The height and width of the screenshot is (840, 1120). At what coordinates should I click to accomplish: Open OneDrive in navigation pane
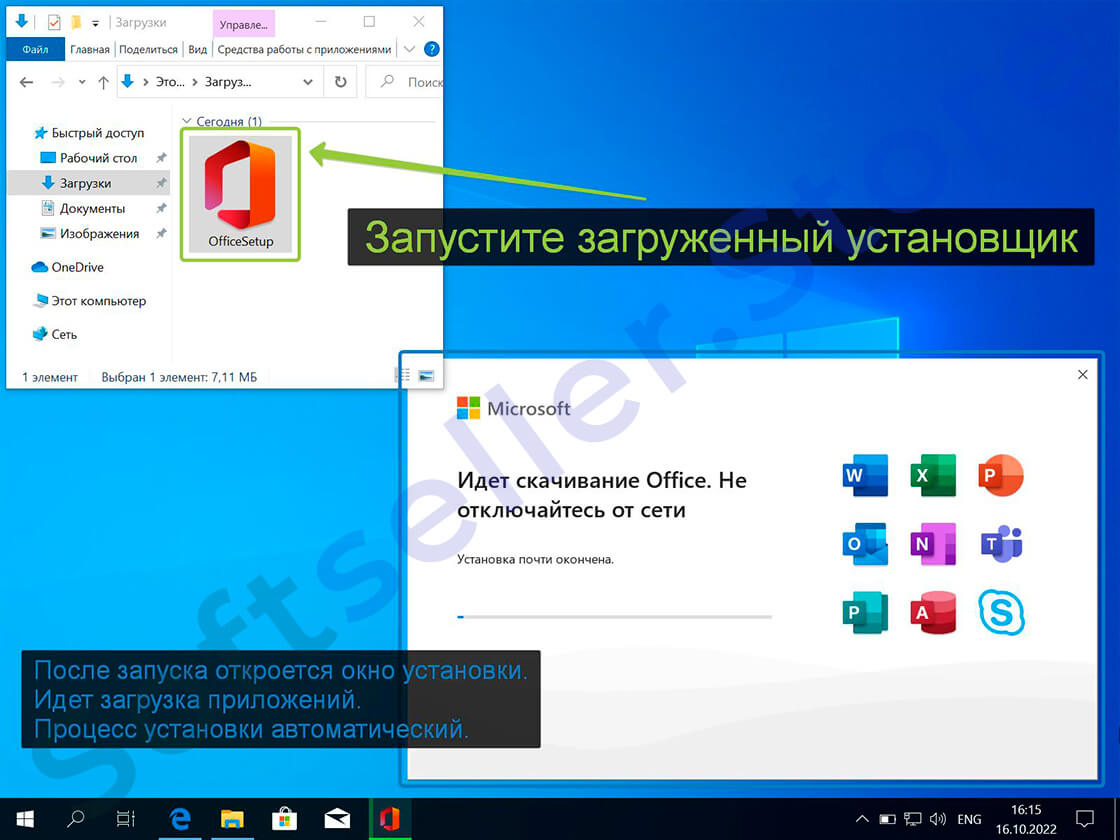coord(68,267)
